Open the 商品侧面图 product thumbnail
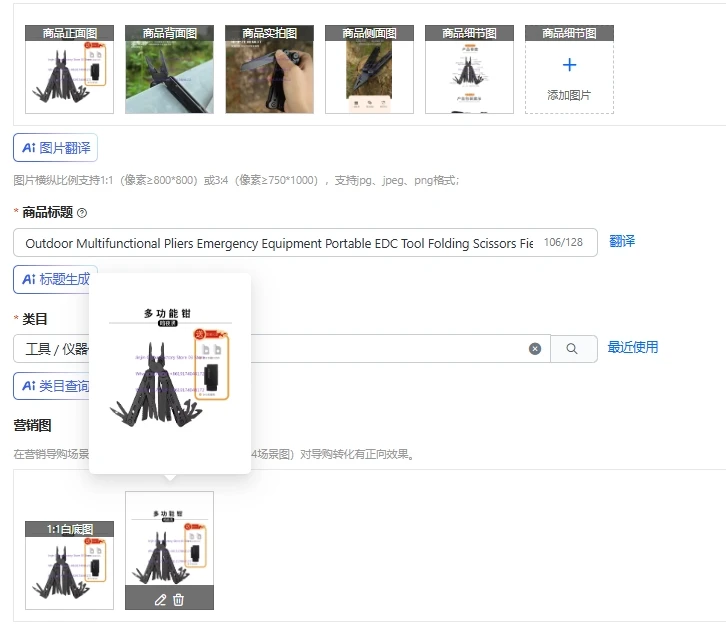The image size is (726, 625). coord(369,69)
